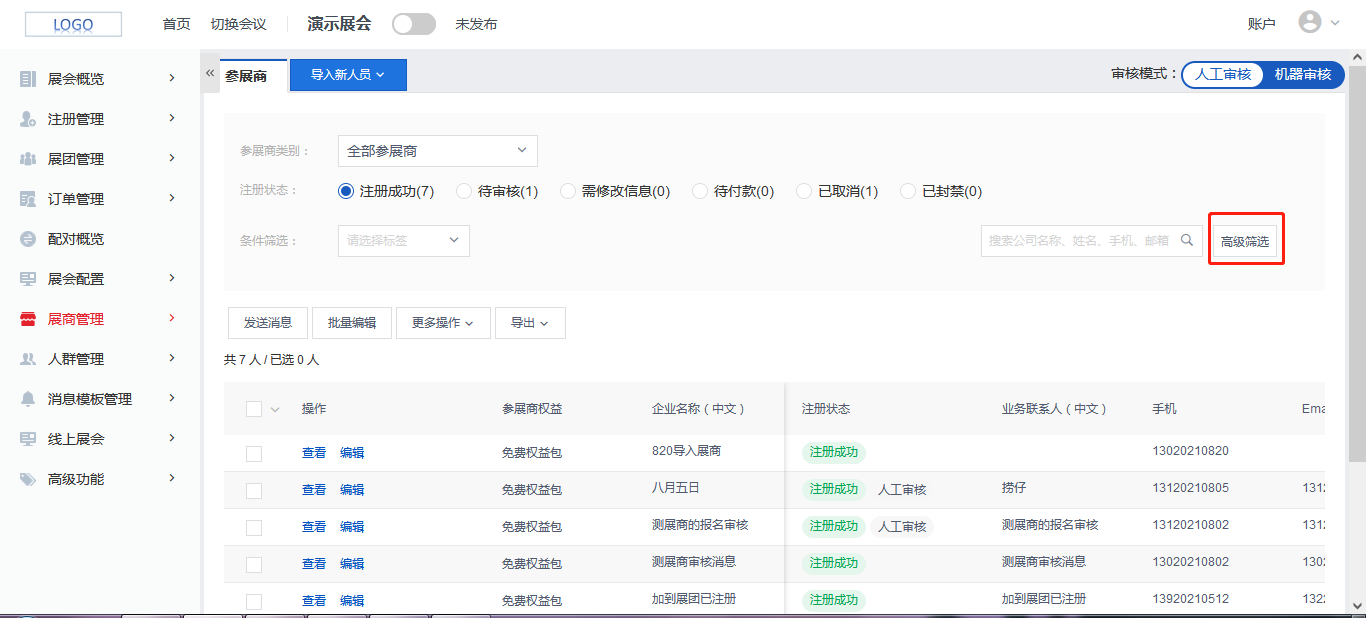Click the 消息模板管理 bell icon

tap(28, 399)
